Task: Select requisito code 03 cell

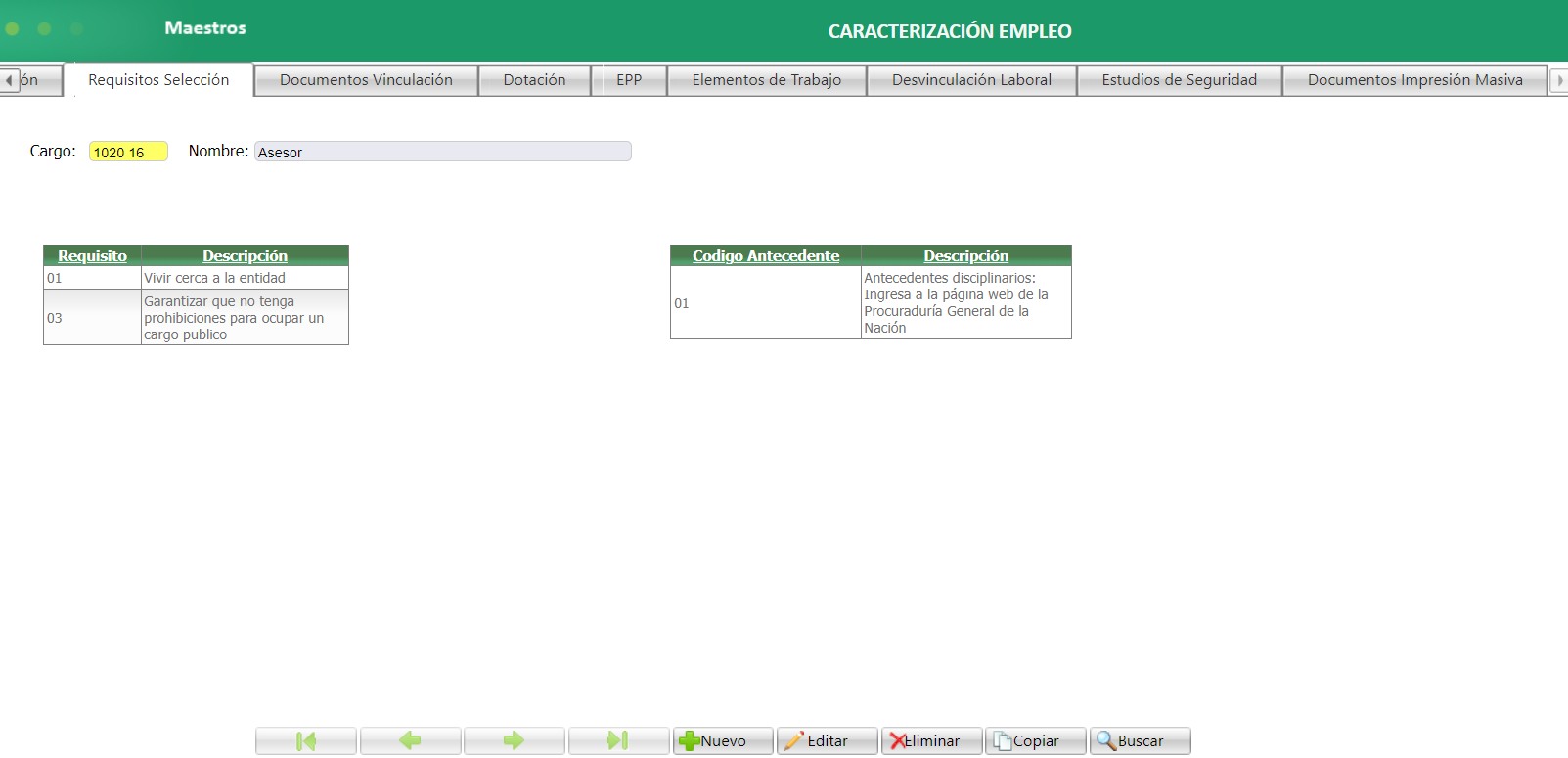Action: coord(92,317)
